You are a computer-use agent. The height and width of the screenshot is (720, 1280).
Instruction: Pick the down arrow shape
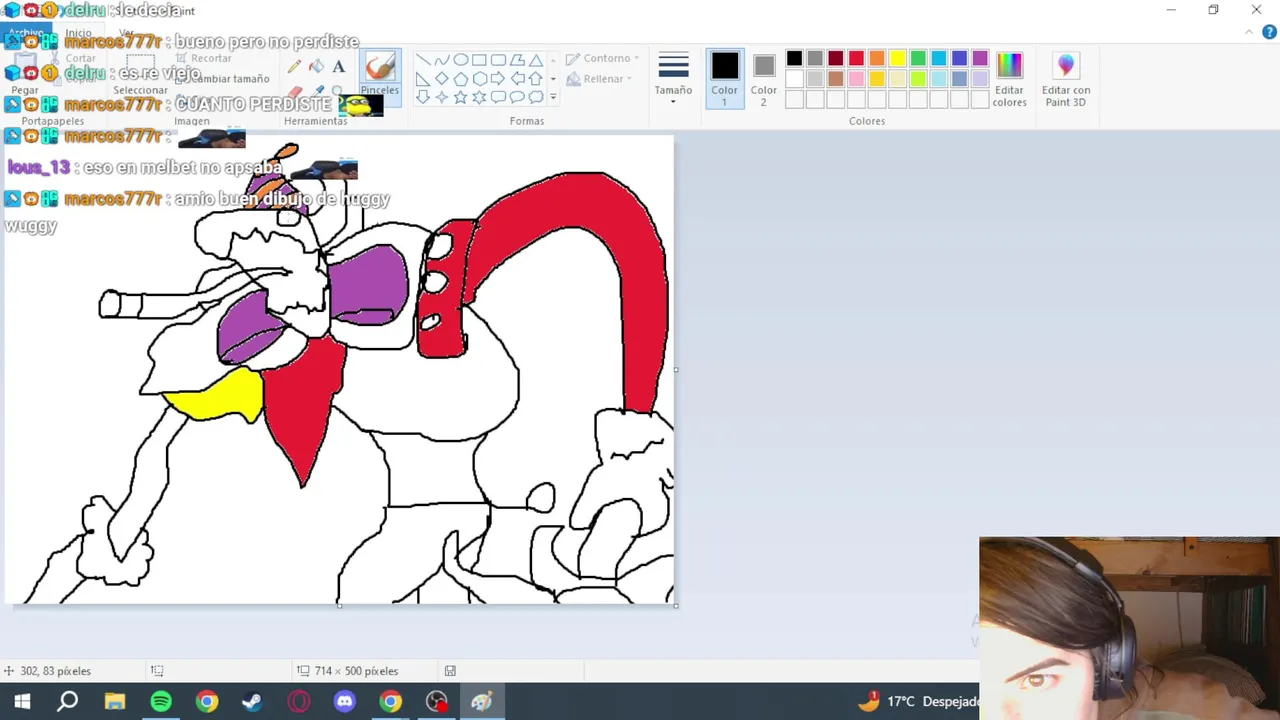pos(422,97)
